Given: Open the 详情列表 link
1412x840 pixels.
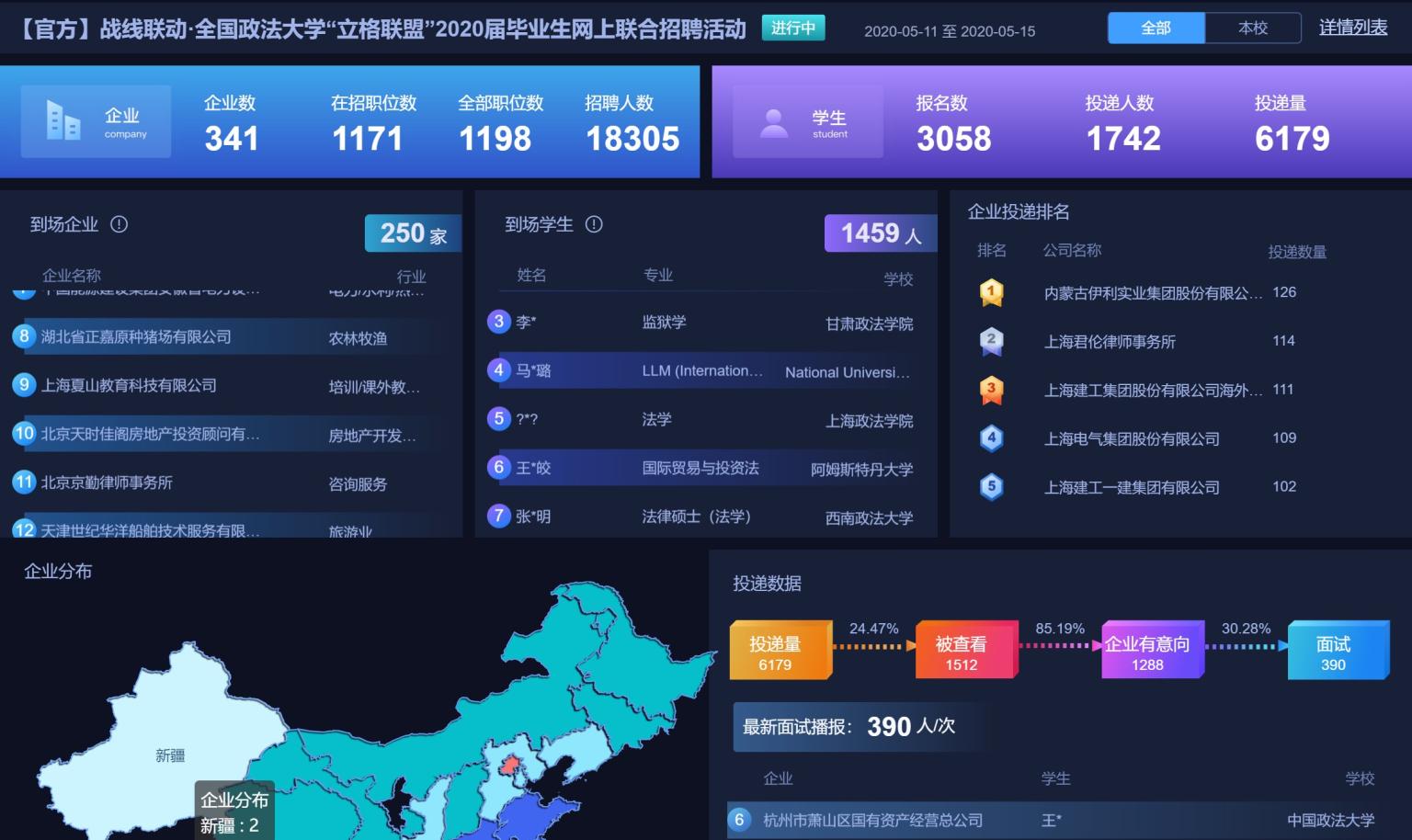Looking at the screenshot, I should pyautogui.click(x=1352, y=28).
